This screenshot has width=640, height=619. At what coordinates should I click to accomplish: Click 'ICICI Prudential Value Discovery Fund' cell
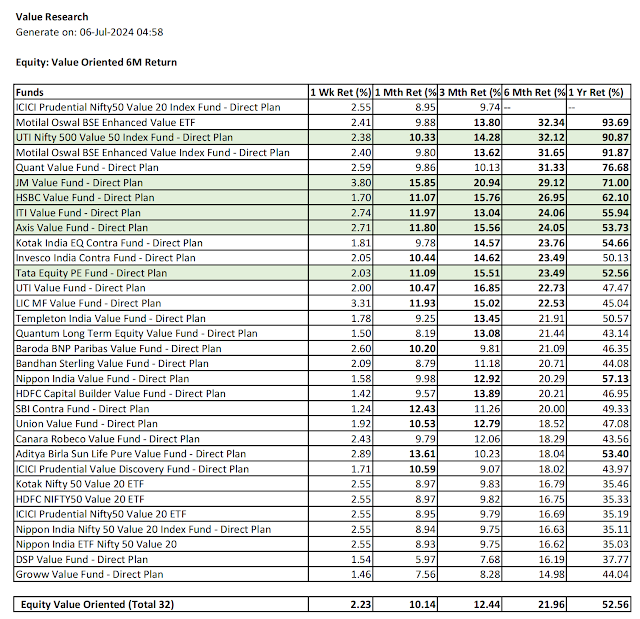(161, 469)
